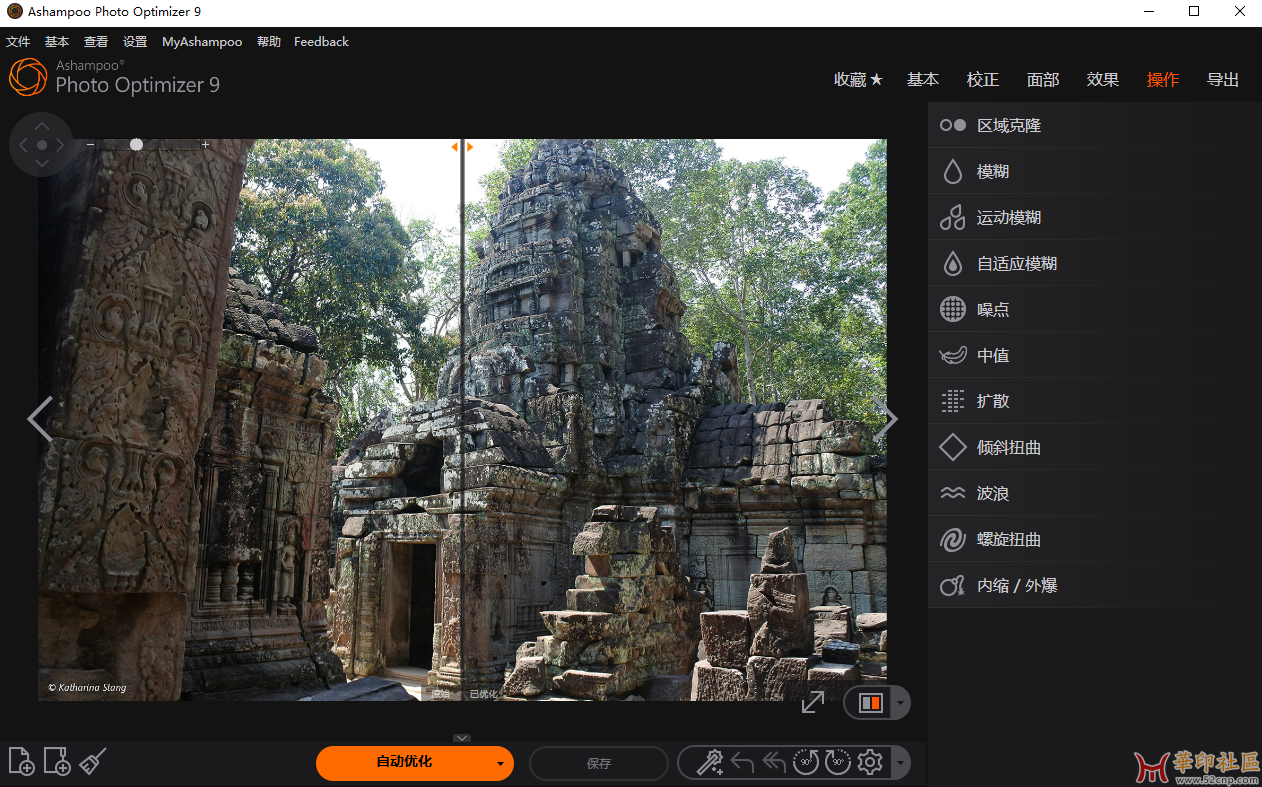Click the zoom slider handle
The image size is (1262, 787).
click(136, 145)
